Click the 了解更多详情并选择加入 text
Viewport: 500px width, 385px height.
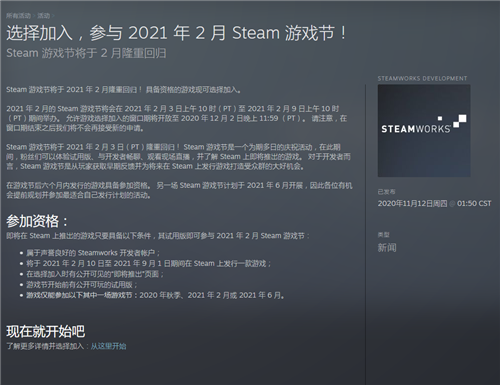(x=45, y=346)
